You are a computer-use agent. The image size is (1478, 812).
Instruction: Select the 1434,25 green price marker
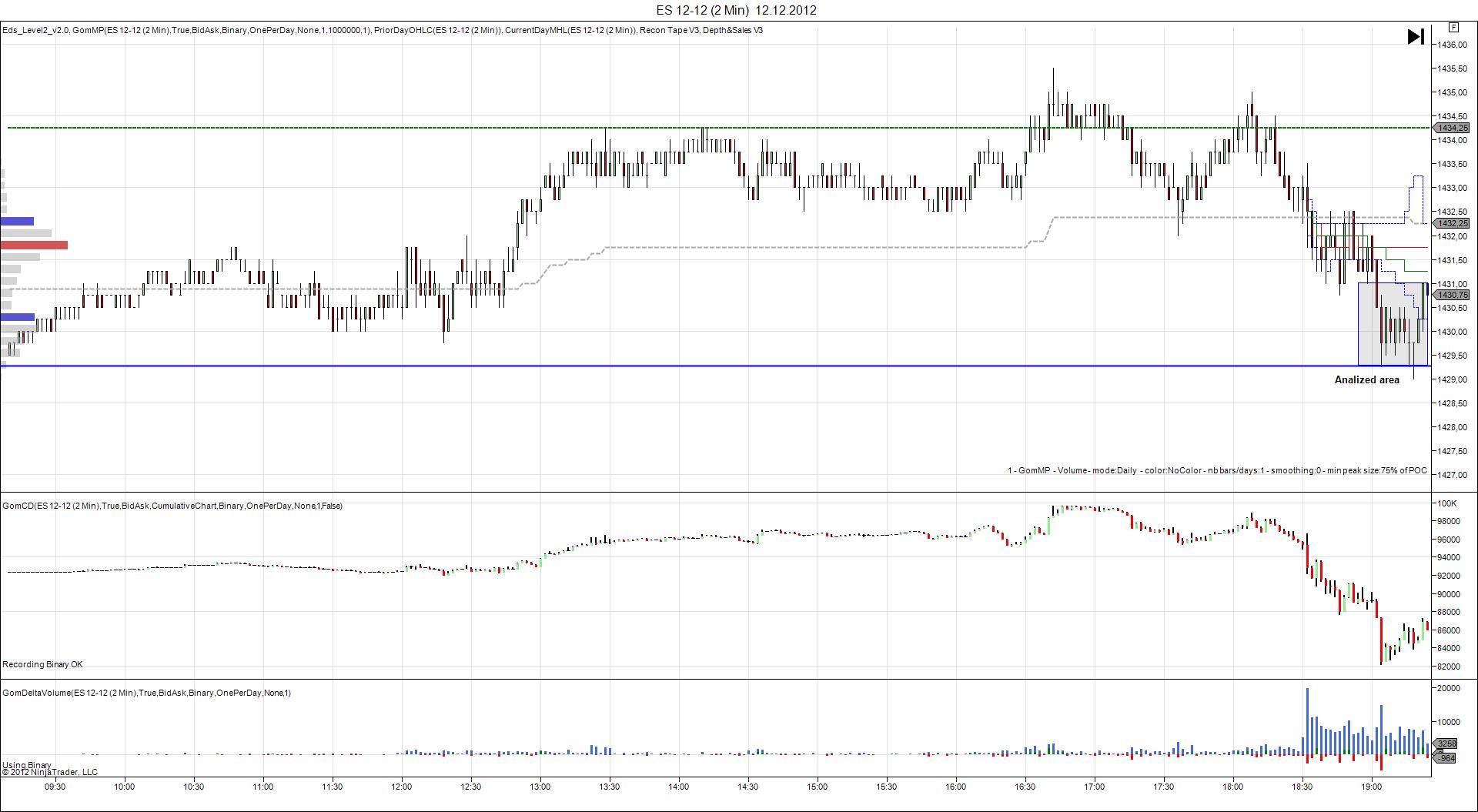click(x=1450, y=128)
